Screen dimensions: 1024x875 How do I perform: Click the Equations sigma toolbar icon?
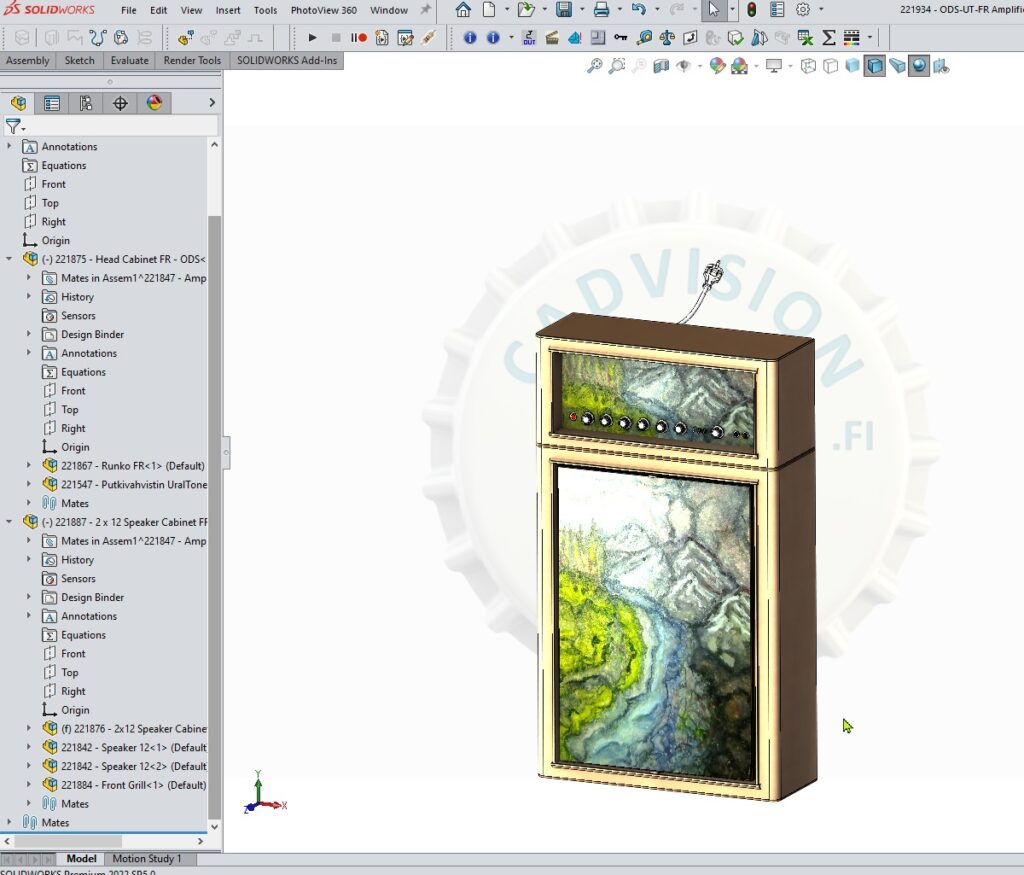pyautogui.click(x=828, y=38)
